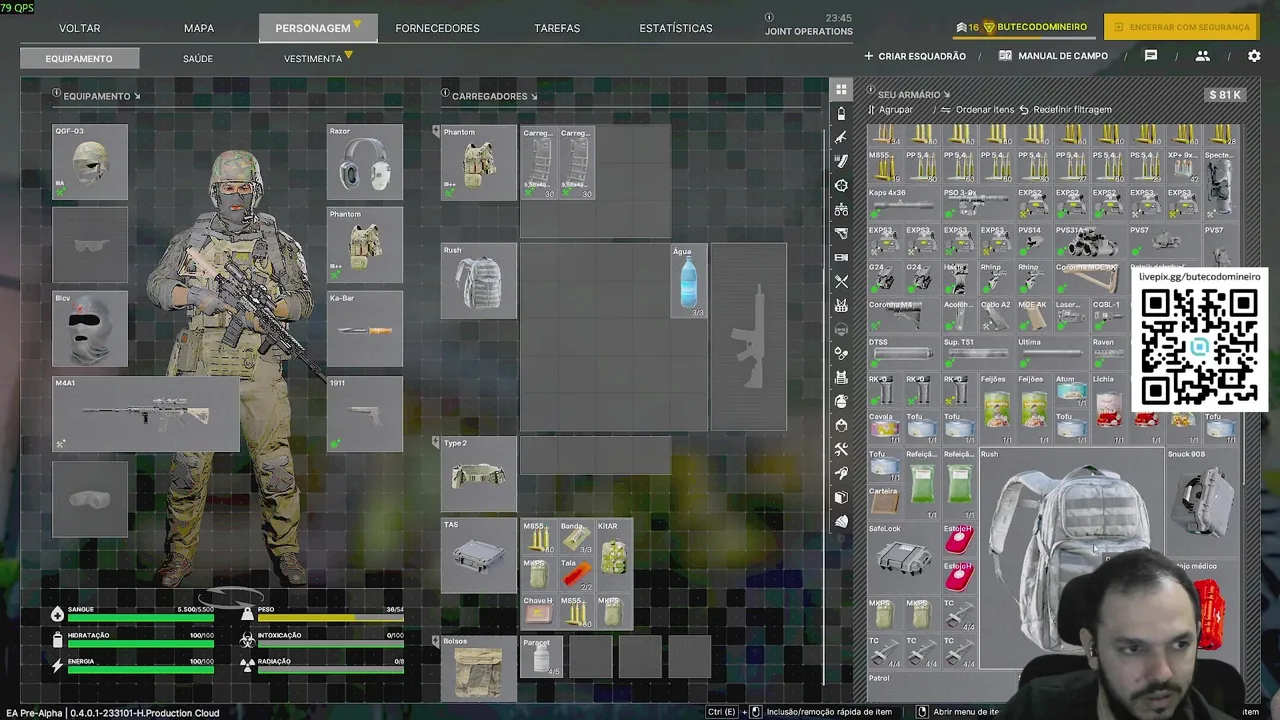The width and height of the screenshot is (1280, 720).
Task: Click info icon beside Carregadores header
Action: pos(445,94)
